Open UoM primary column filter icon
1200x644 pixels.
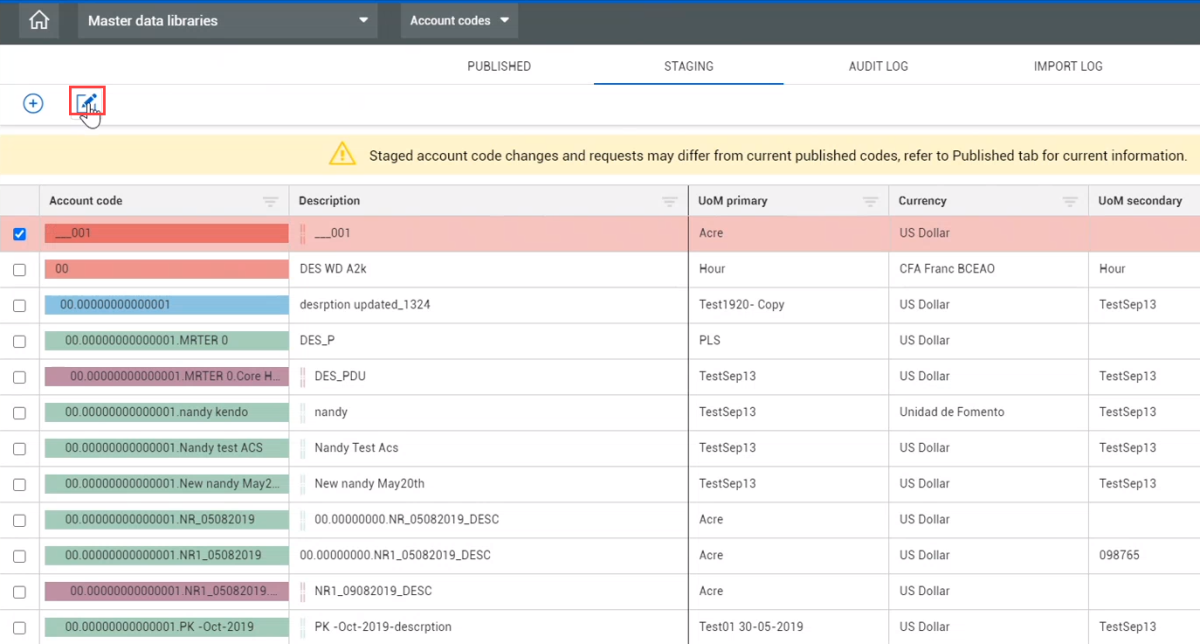click(x=870, y=201)
